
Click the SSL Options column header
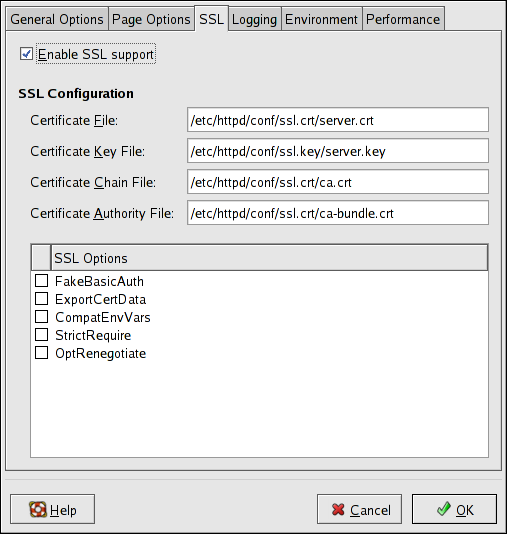click(x=269, y=258)
